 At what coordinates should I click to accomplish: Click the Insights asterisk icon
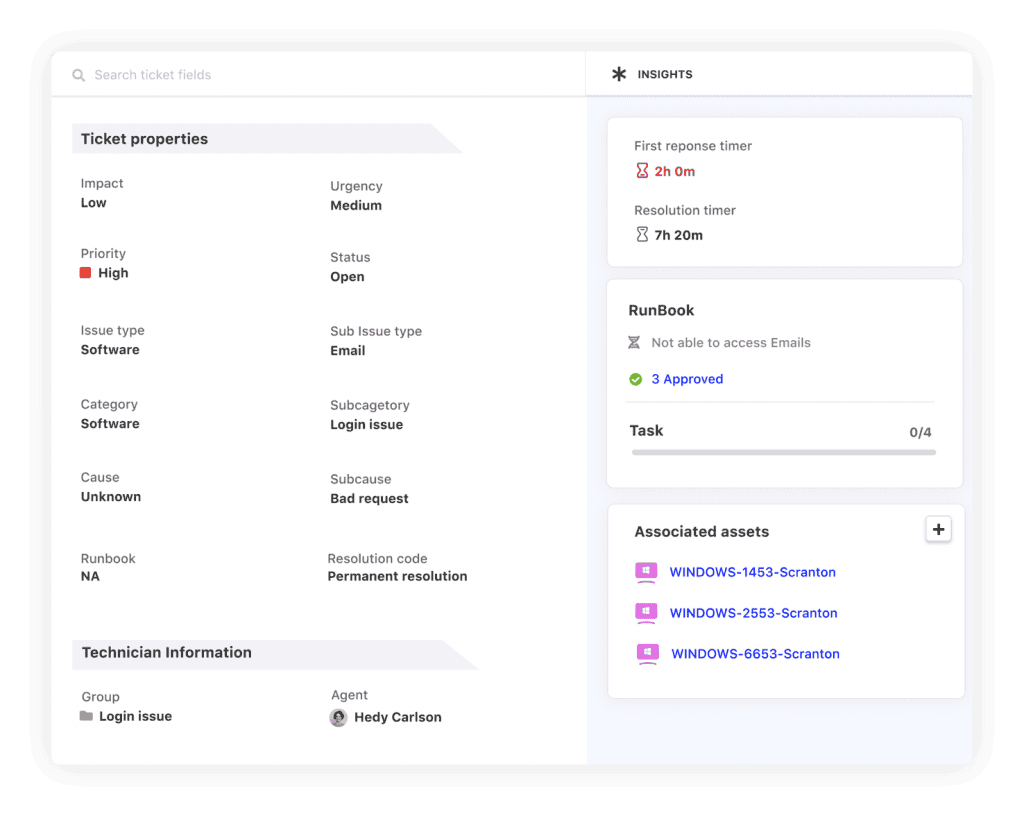(620, 74)
